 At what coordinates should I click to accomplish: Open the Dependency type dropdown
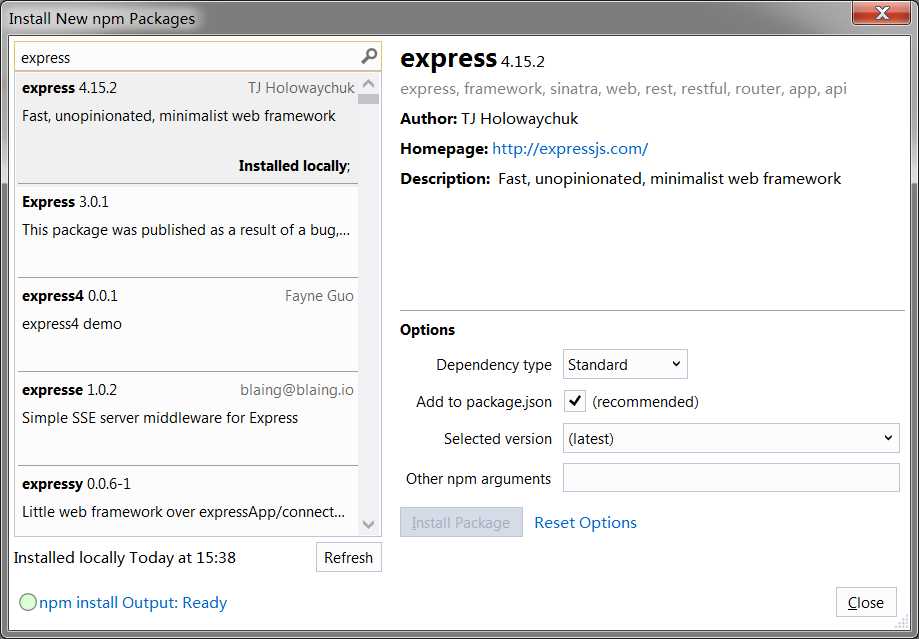(x=625, y=364)
